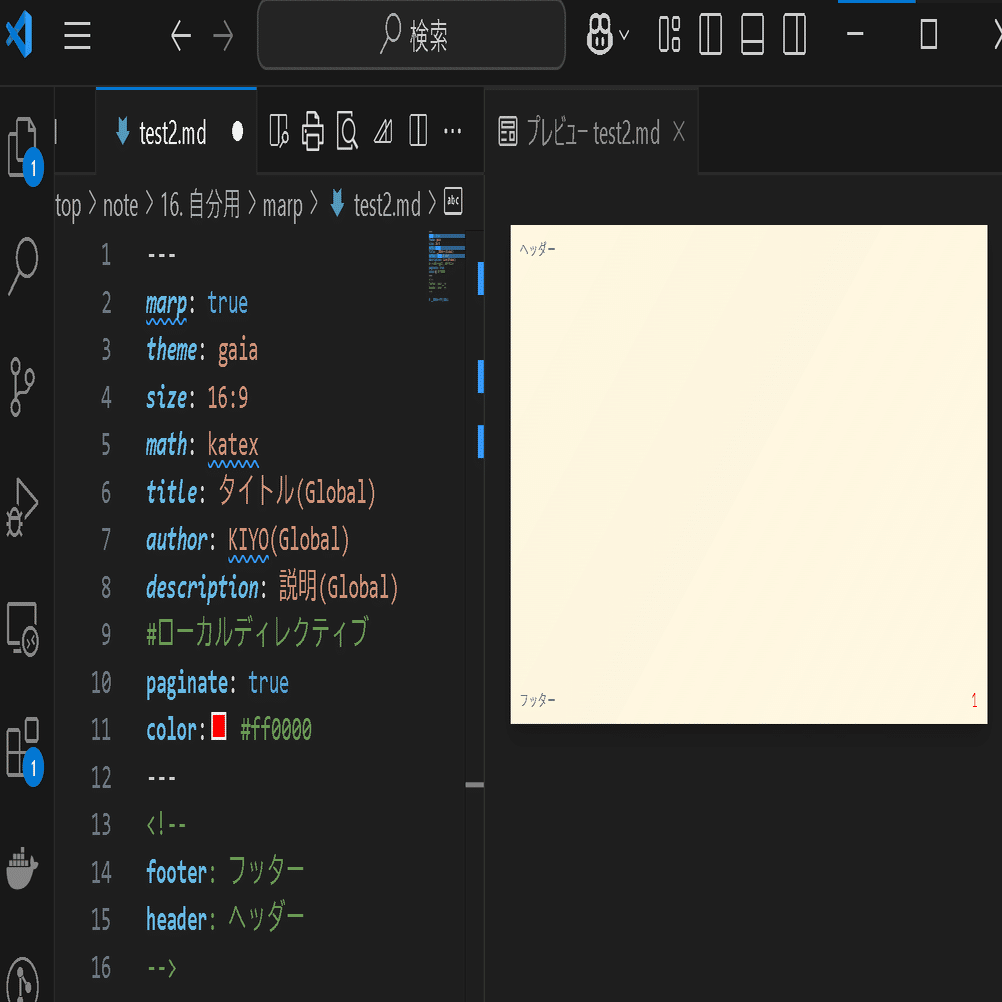Click the 検索 search box
Image resolution: width=1002 pixels, height=1002 pixels.
(x=412, y=35)
